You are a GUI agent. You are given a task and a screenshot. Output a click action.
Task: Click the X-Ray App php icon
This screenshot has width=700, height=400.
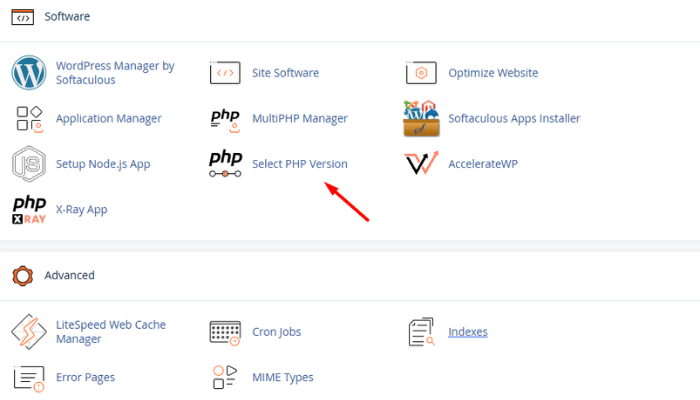(29, 209)
